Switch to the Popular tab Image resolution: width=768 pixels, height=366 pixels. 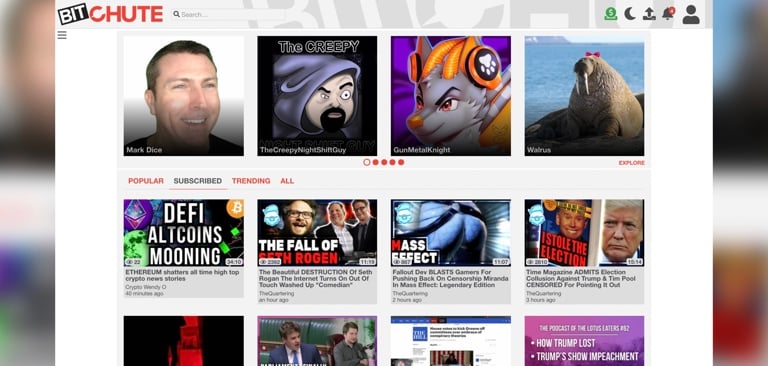pyautogui.click(x=146, y=181)
